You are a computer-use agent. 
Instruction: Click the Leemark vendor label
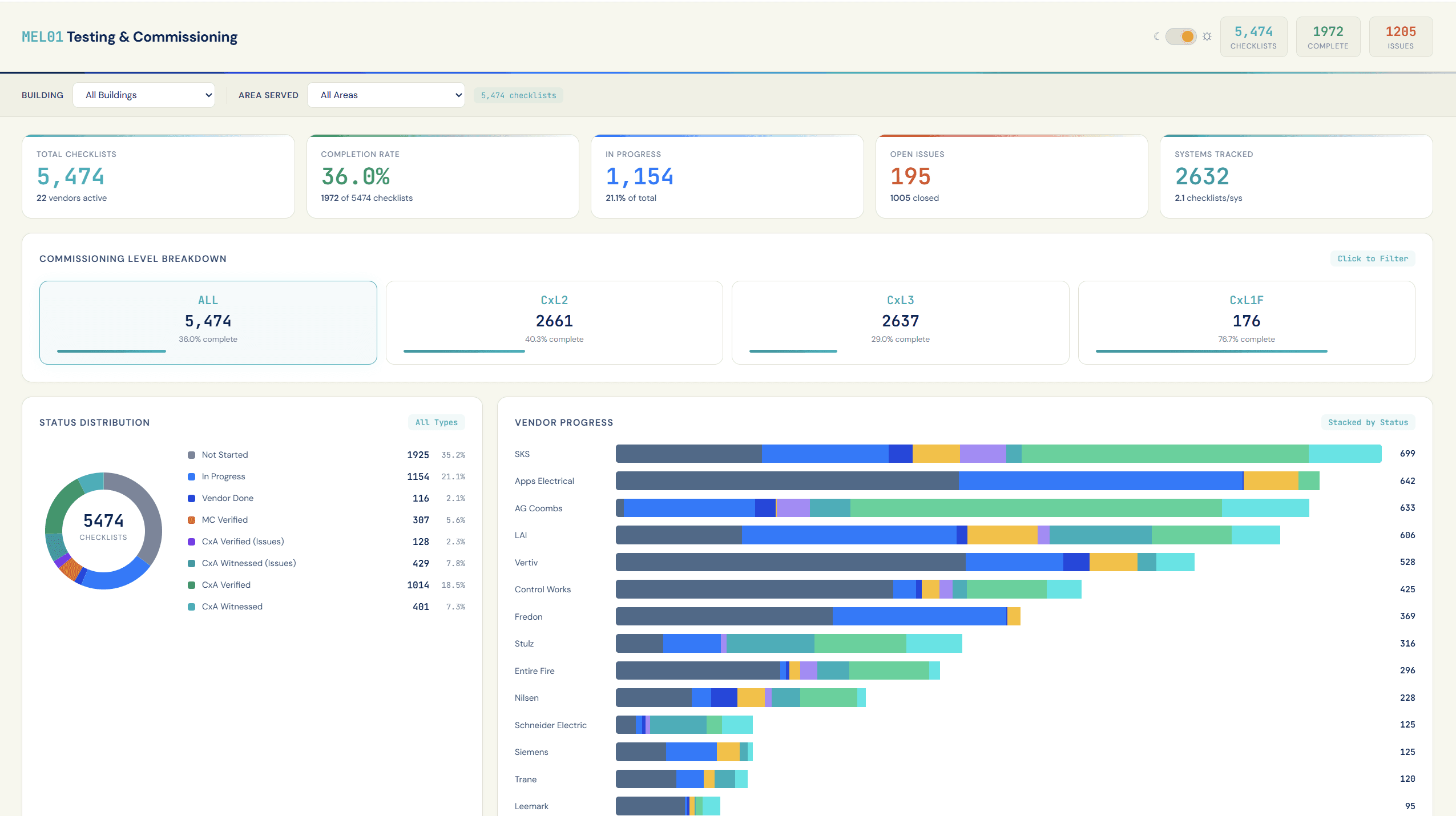(531, 806)
